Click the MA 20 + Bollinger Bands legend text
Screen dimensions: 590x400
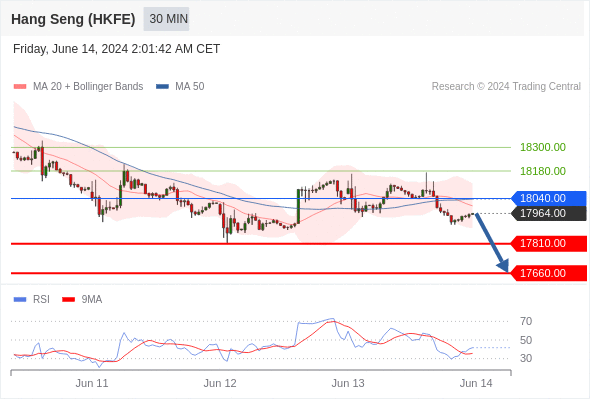[x=88, y=87]
